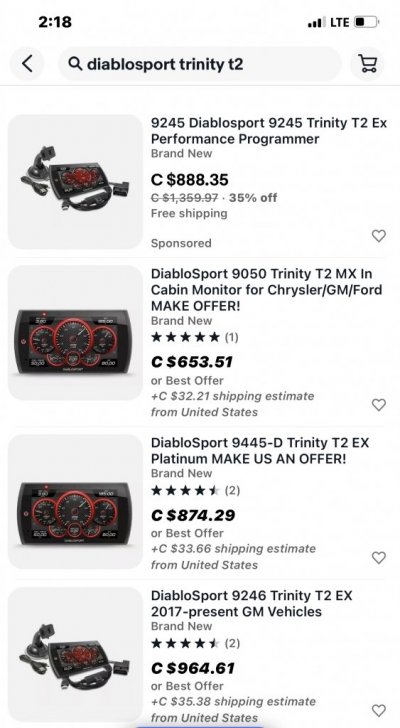View star rating for 9246 listing
This screenshot has height=728, width=400.
pos(195,643)
